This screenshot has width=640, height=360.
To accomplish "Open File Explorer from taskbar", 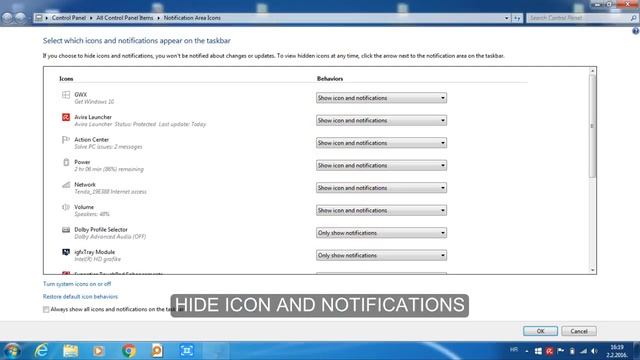I will (71, 351).
